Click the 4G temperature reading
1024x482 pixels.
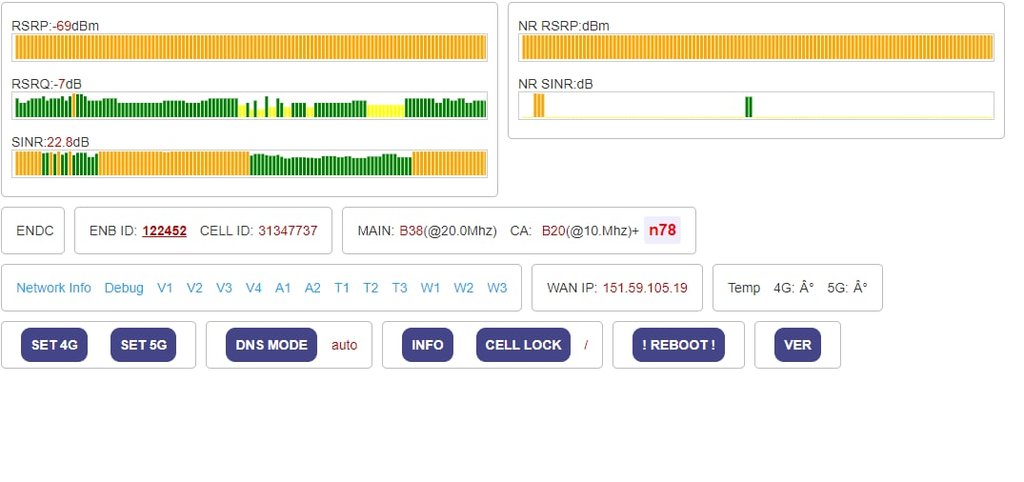pos(793,287)
